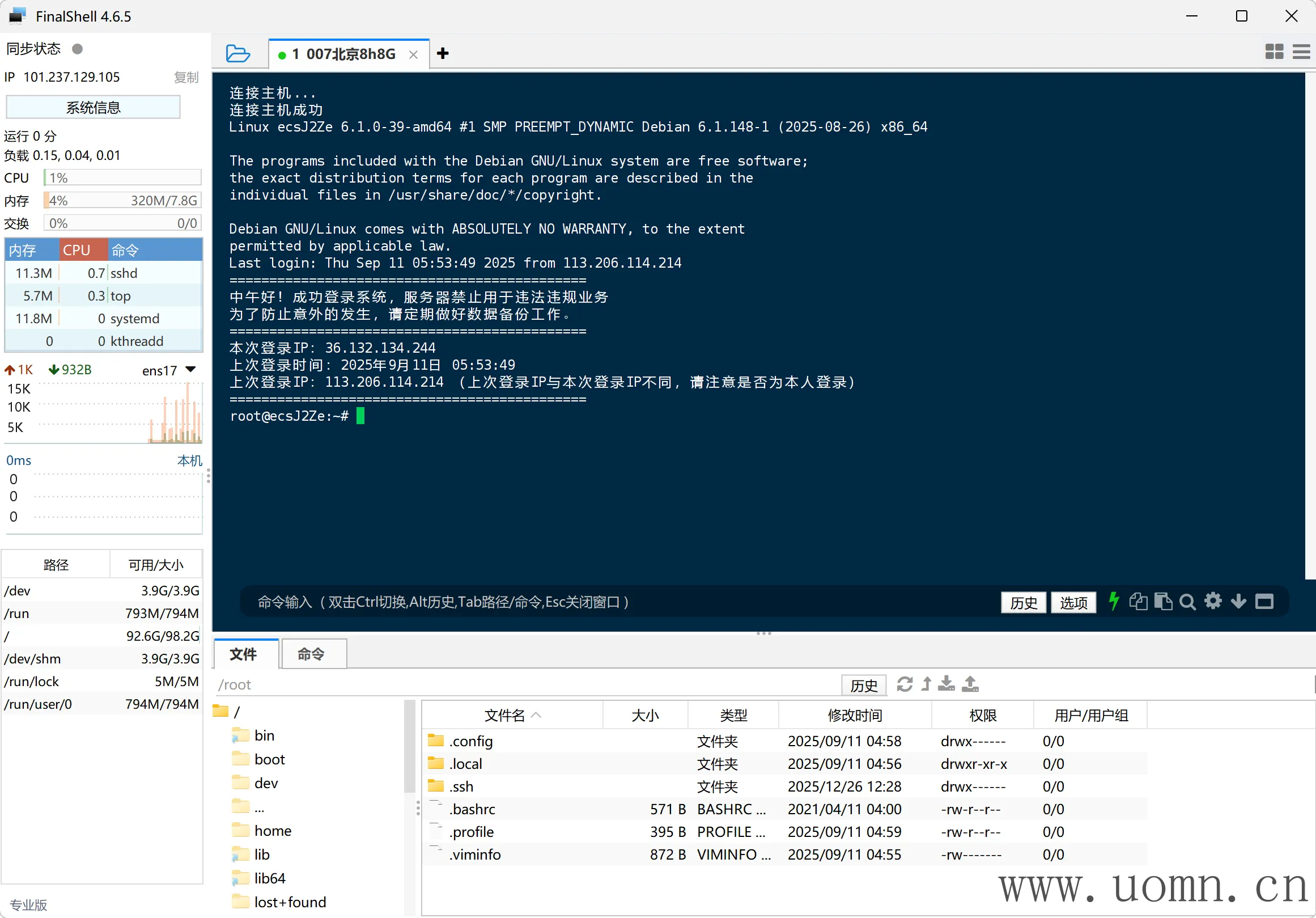Click the paste clipboard icon in terminal toolbar
This screenshot has height=918, width=1316.
point(1162,602)
